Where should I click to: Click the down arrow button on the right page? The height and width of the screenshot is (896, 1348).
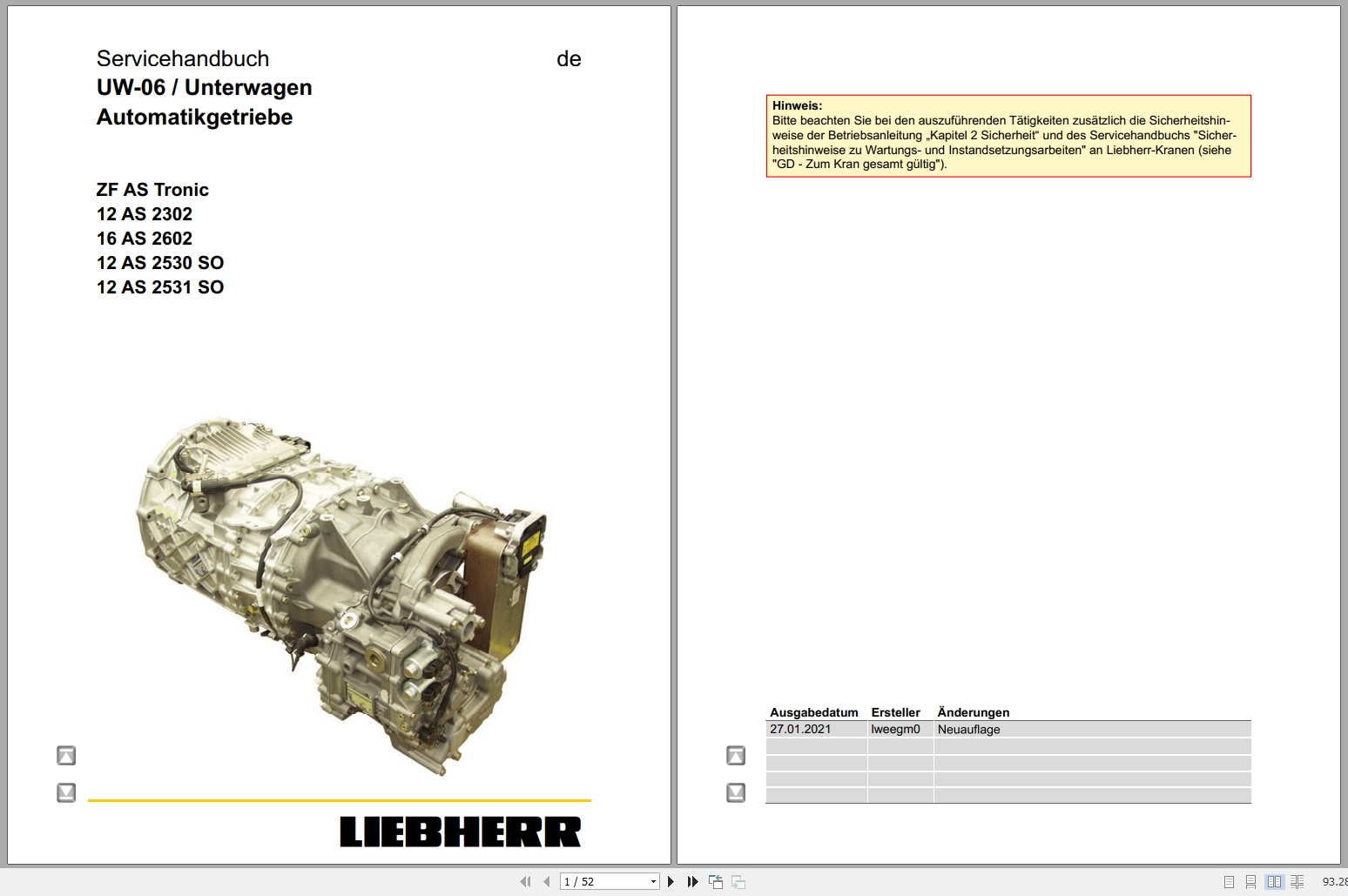coord(736,792)
